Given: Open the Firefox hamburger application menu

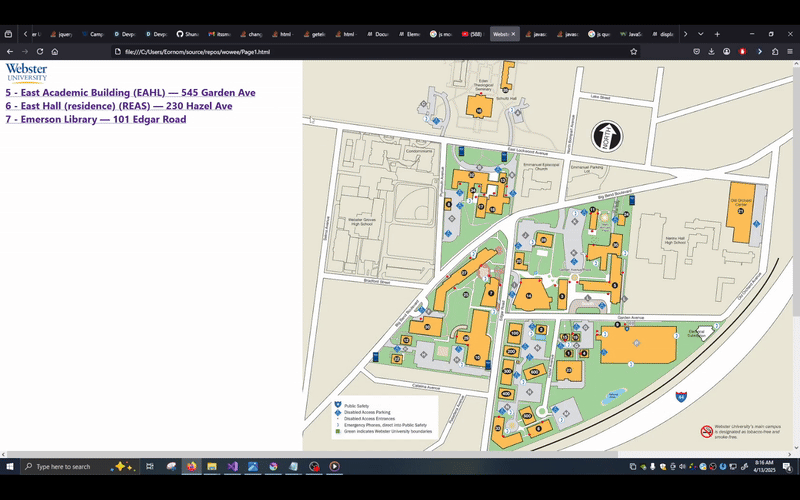Looking at the screenshot, I should (x=790, y=52).
